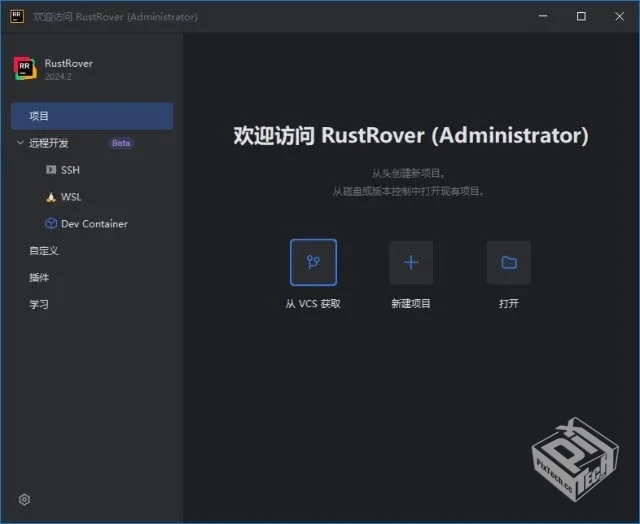
Task: Click the 2024.2 version text
Action: click(x=58, y=77)
